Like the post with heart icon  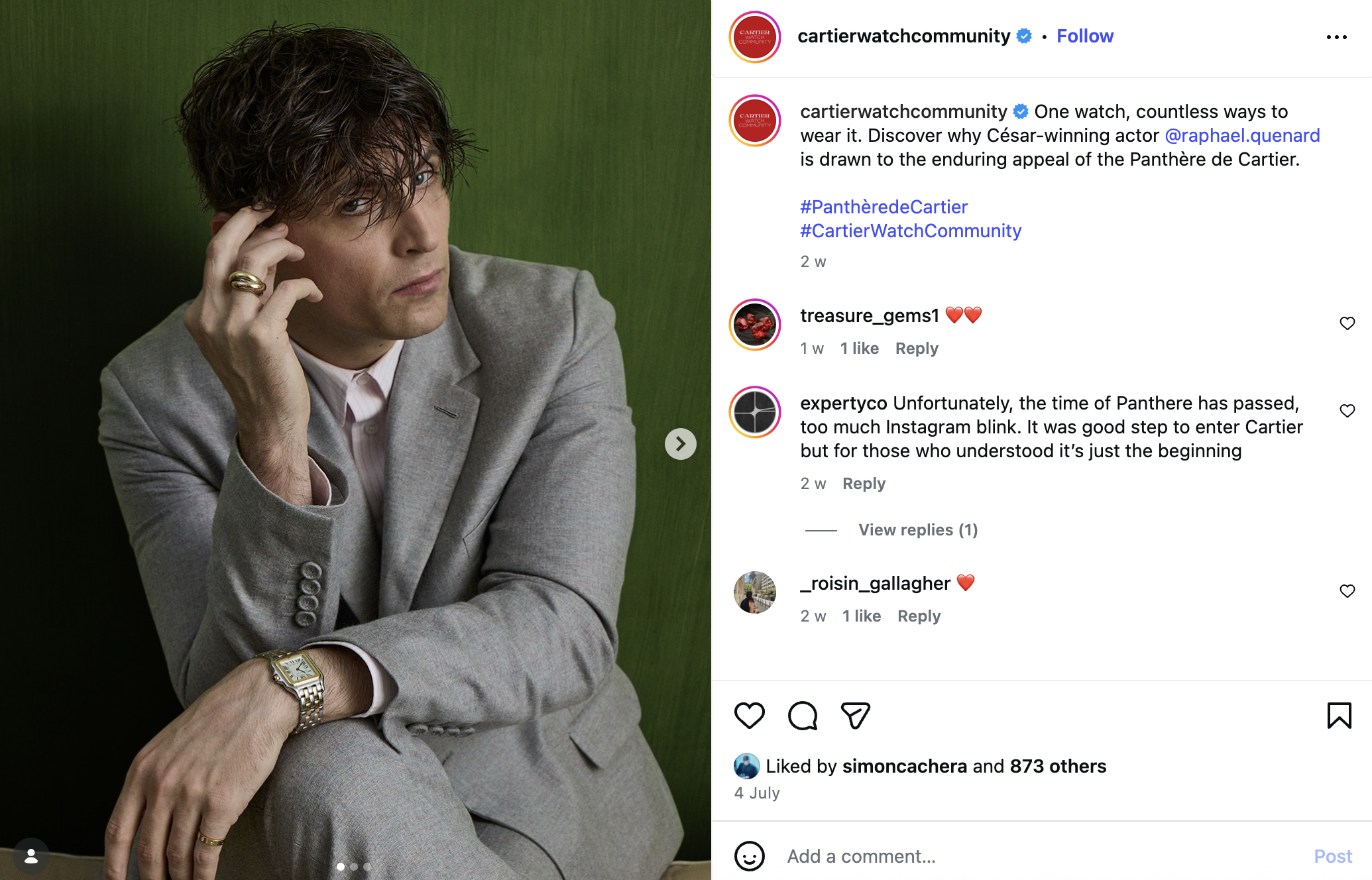(750, 716)
